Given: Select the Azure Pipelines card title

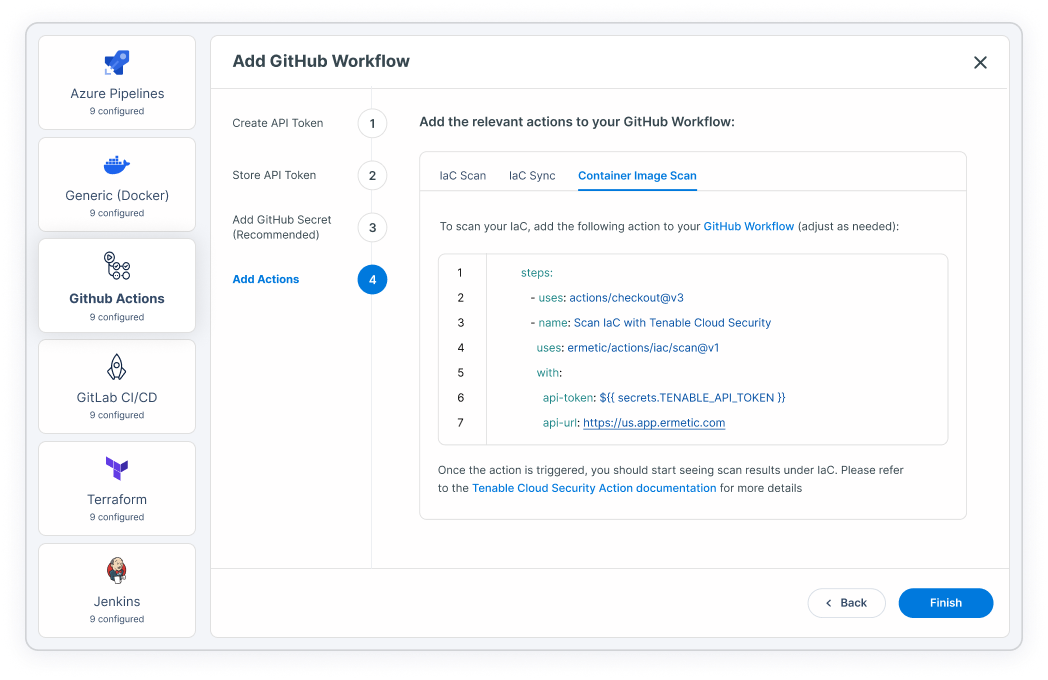Looking at the screenshot, I should click(117, 94).
